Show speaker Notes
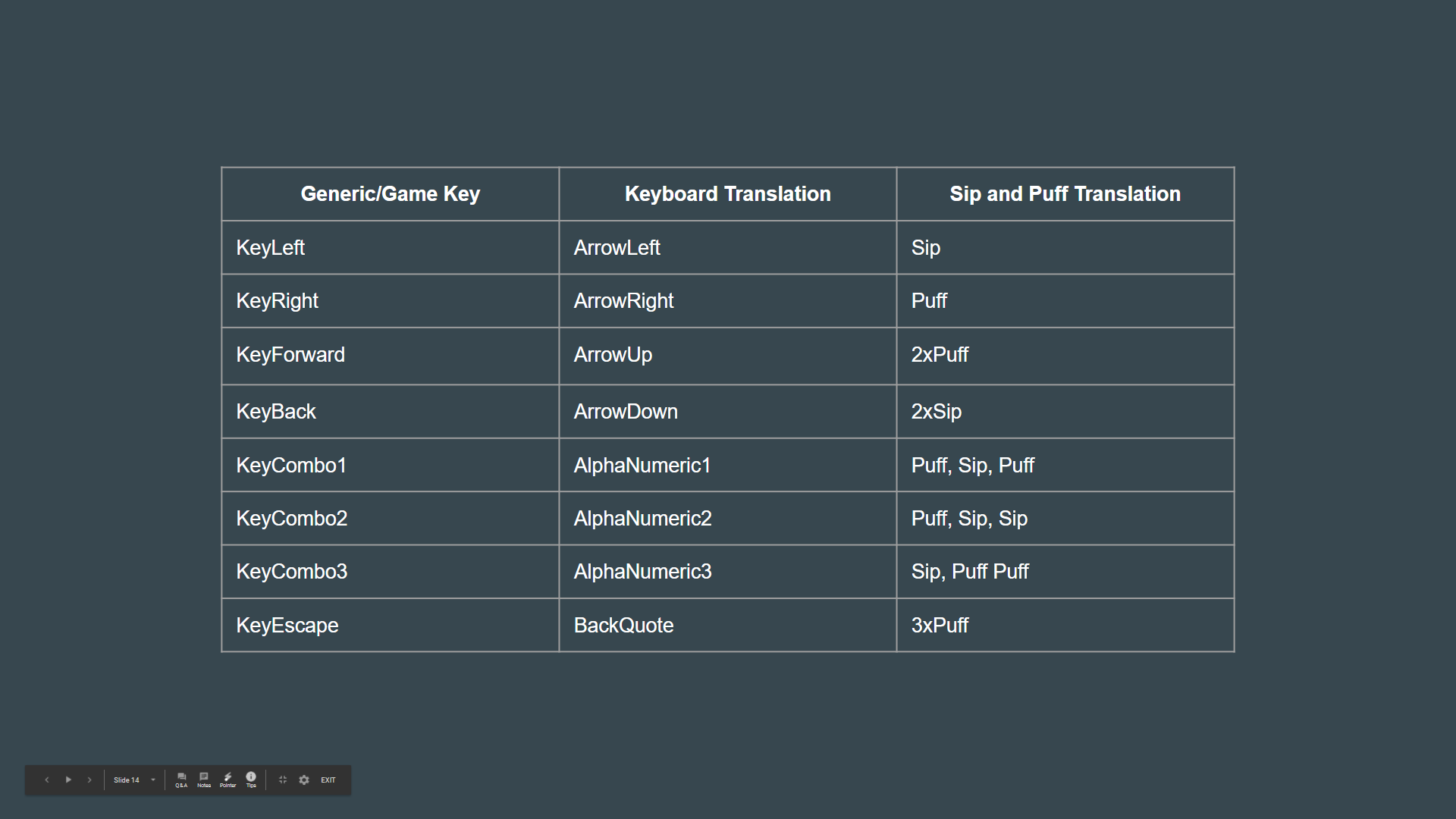Viewport: 1456px width, 819px height. (204, 780)
